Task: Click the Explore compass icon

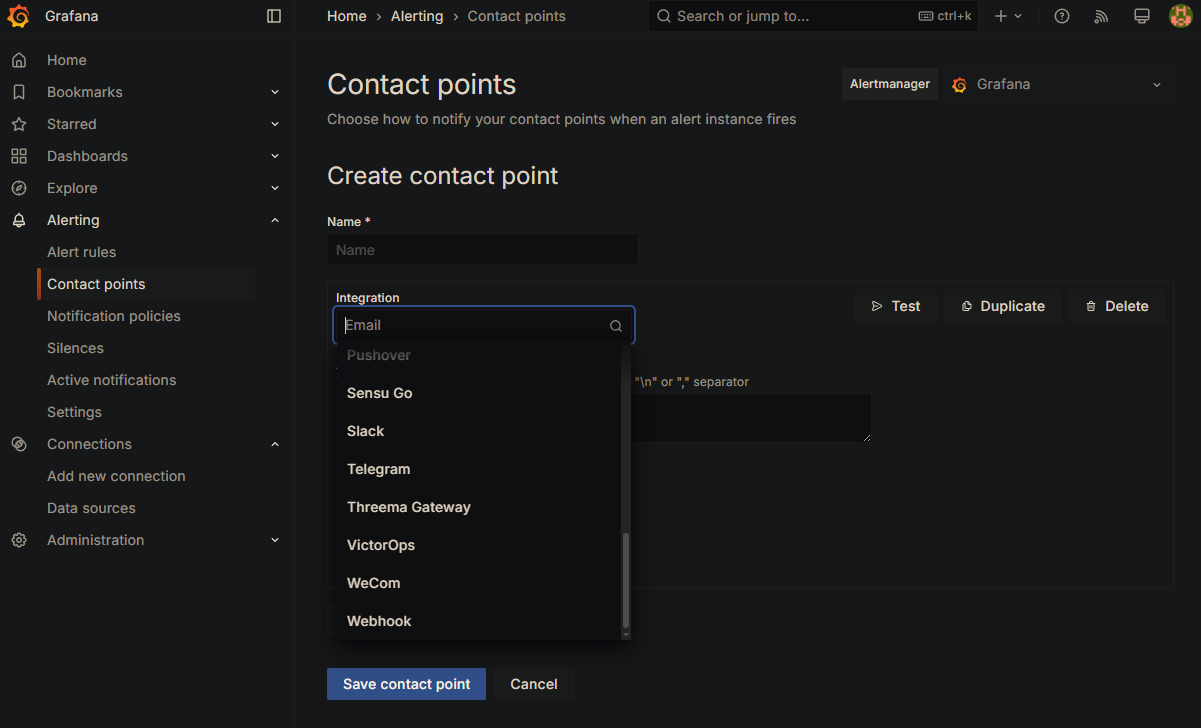Action: (x=19, y=188)
